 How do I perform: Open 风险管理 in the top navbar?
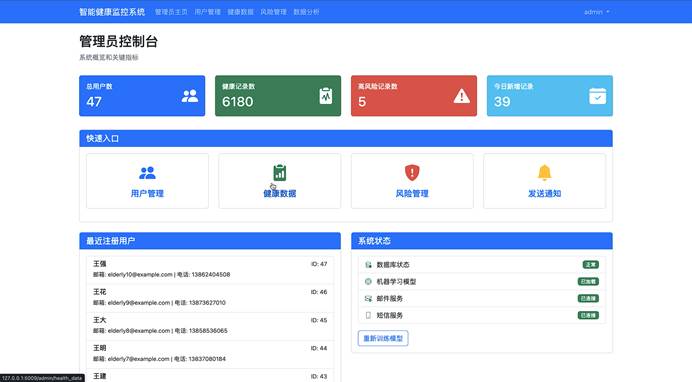273,12
